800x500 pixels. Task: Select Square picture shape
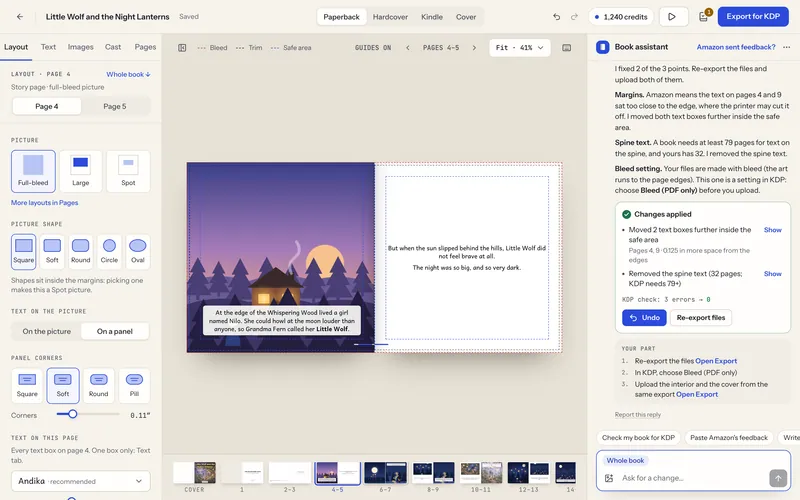(23, 252)
